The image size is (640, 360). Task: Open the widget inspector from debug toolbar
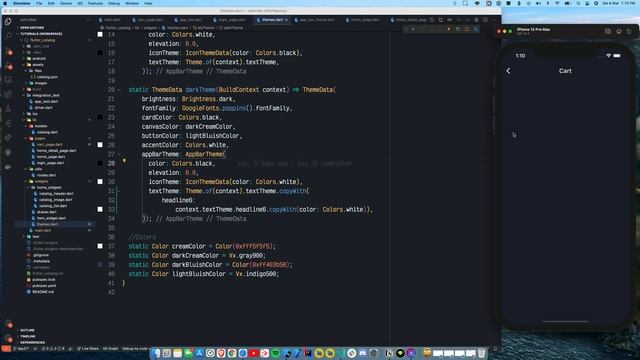476,29
